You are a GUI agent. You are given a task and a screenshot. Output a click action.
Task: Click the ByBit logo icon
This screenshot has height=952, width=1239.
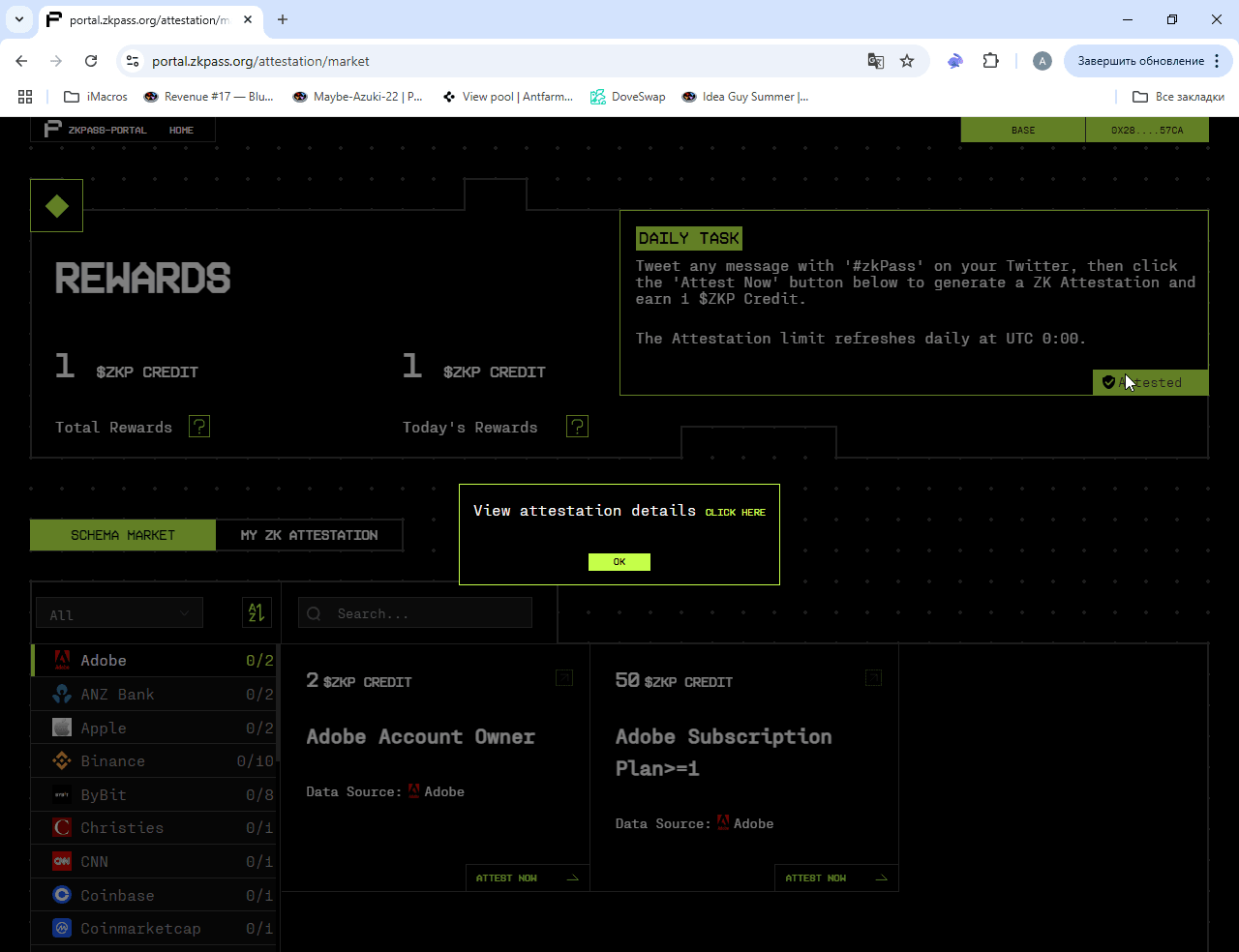(x=62, y=794)
